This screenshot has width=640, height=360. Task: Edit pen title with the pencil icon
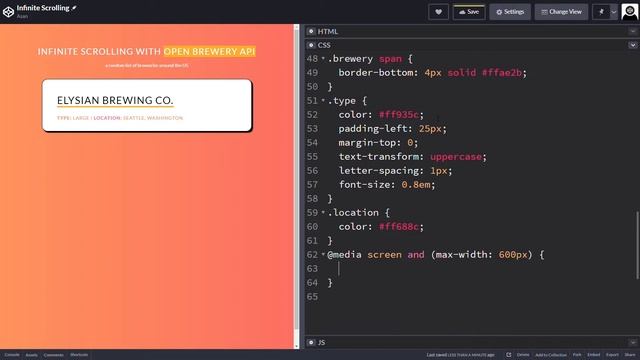coord(74,8)
